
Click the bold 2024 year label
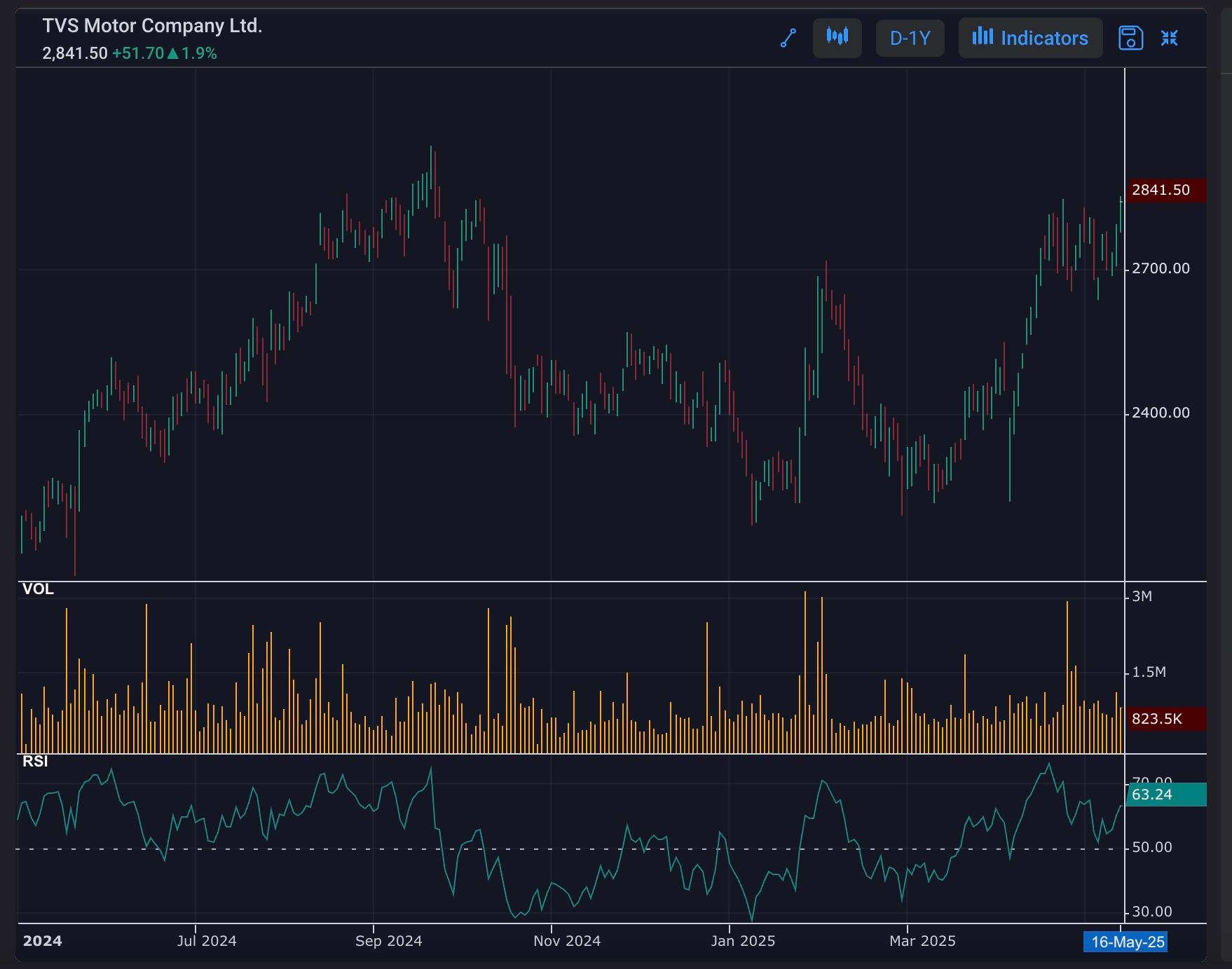click(x=42, y=941)
